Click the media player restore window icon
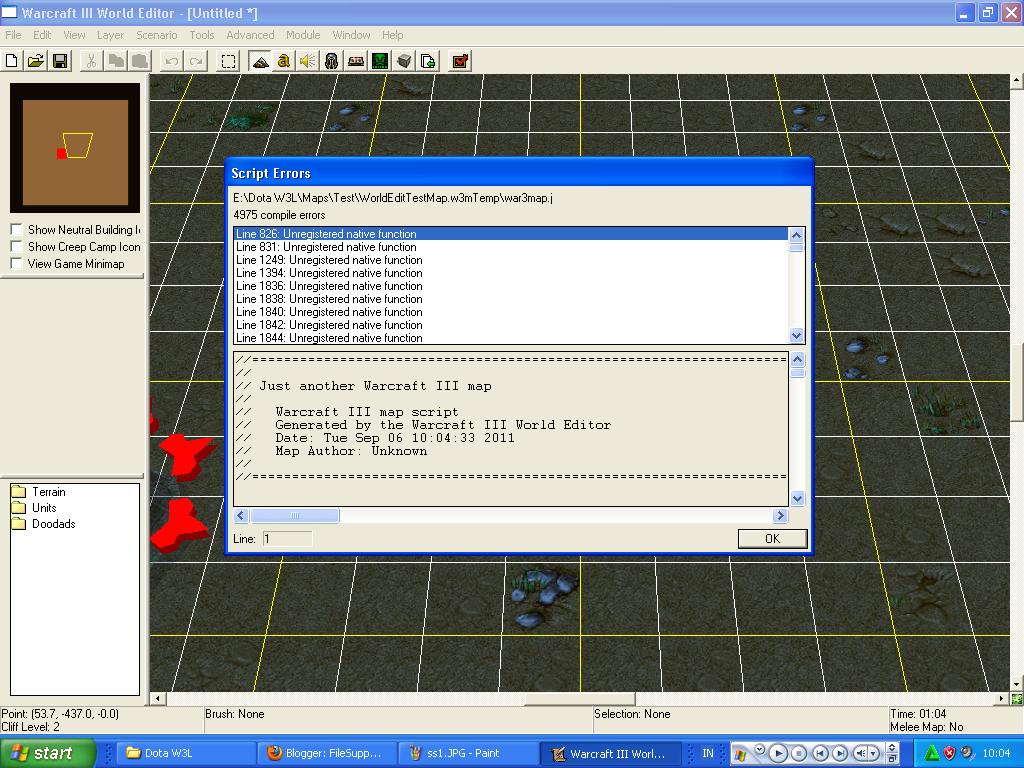The image size is (1024, 768). 892,757
